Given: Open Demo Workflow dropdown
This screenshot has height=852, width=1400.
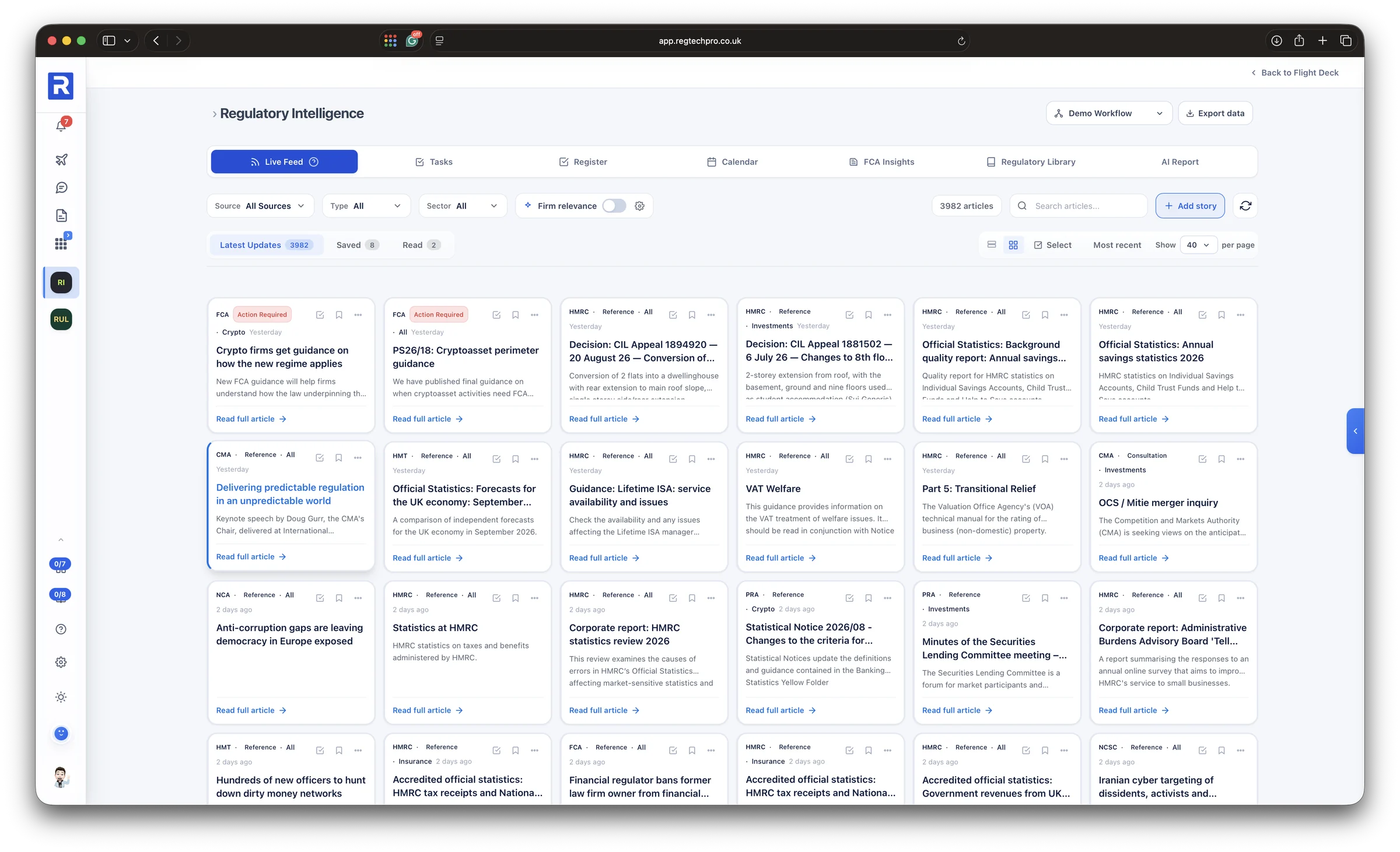Looking at the screenshot, I should pyautogui.click(x=1109, y=113).
